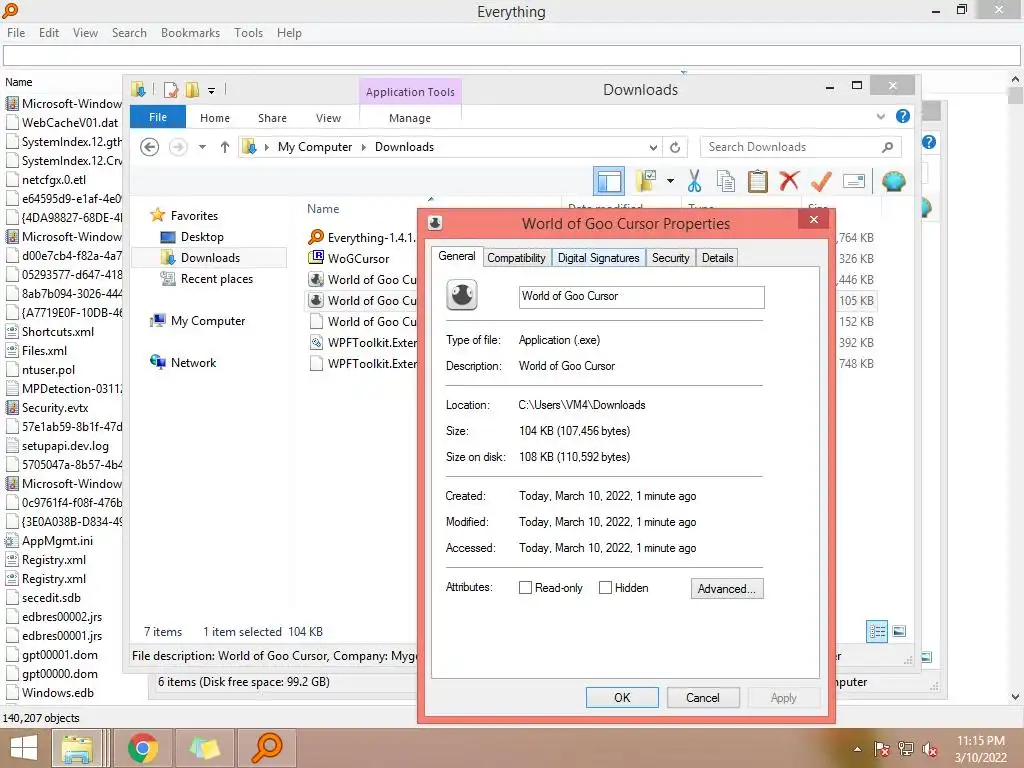Click the quick access properties icon

tap(171, 89)
